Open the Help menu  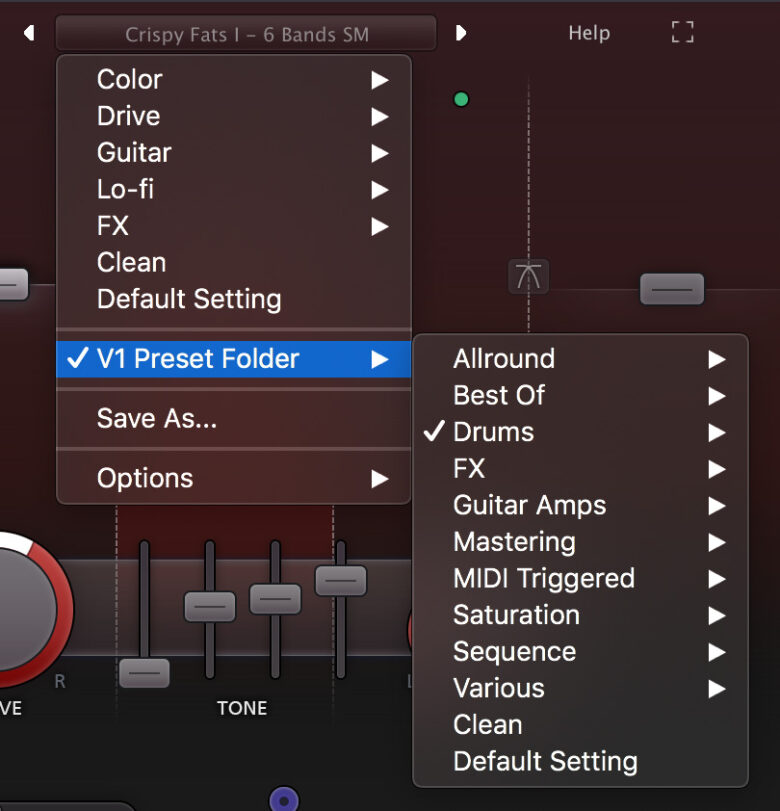click(589, 33)
